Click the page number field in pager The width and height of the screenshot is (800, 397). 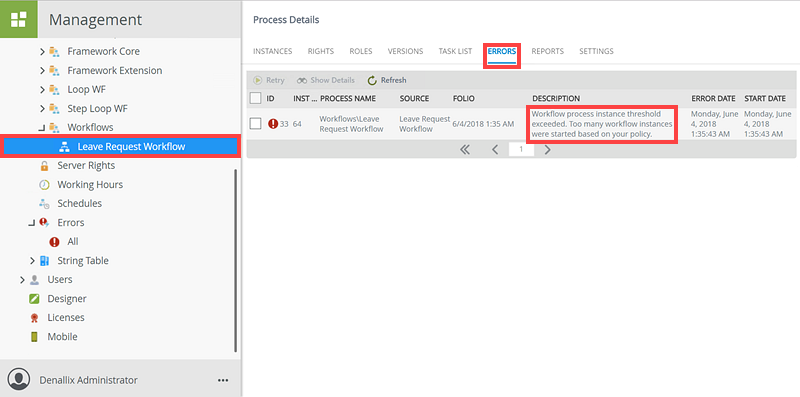coord(521,150)
